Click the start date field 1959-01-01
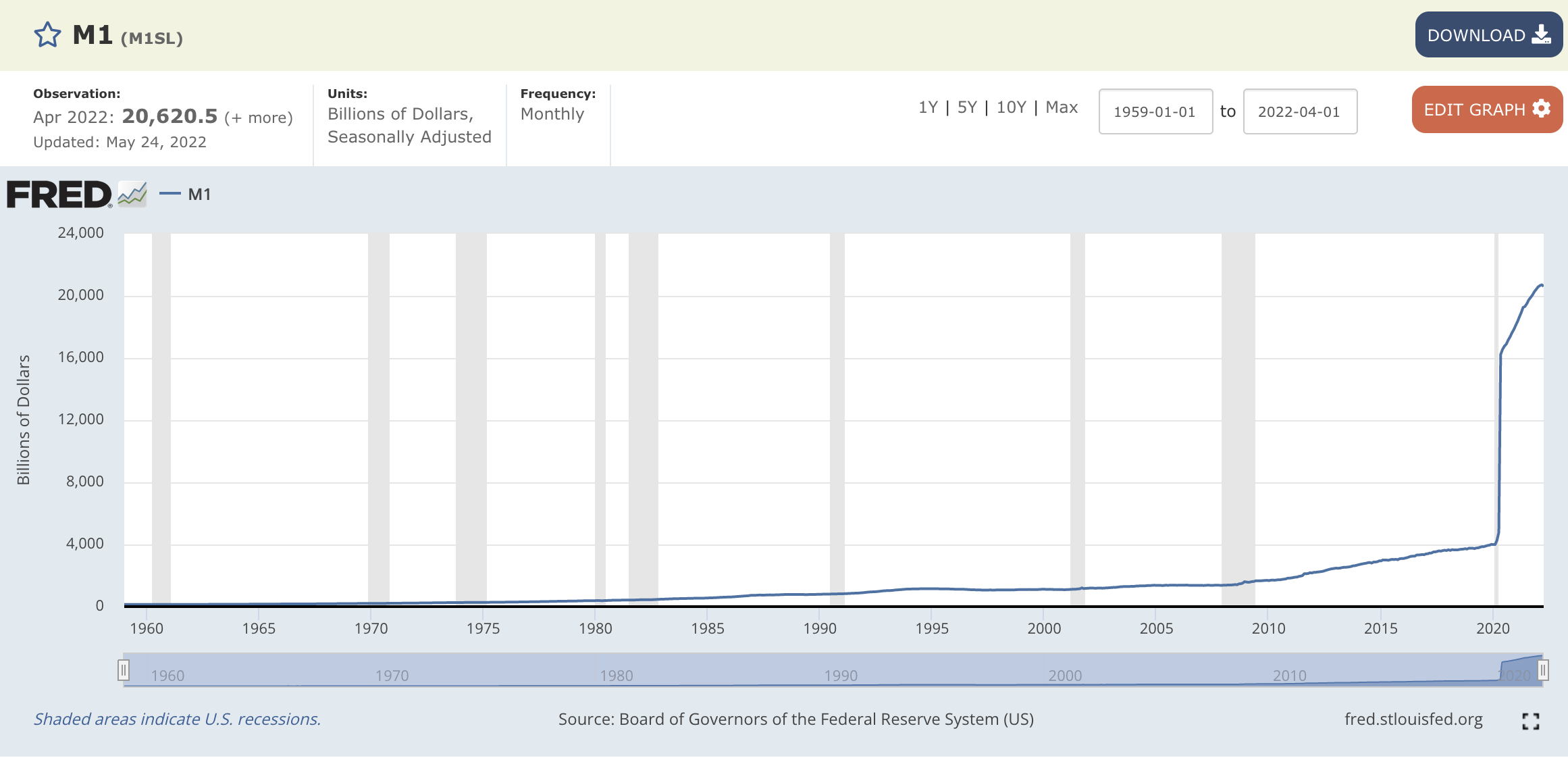 tap(1155, 111)
